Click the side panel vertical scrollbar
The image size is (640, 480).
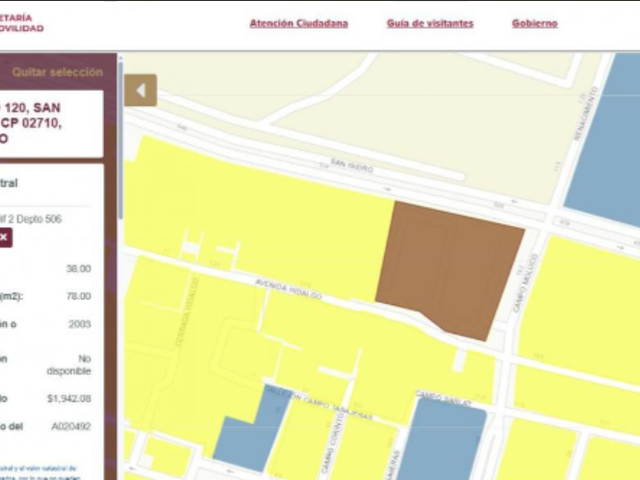coord(120,139)
